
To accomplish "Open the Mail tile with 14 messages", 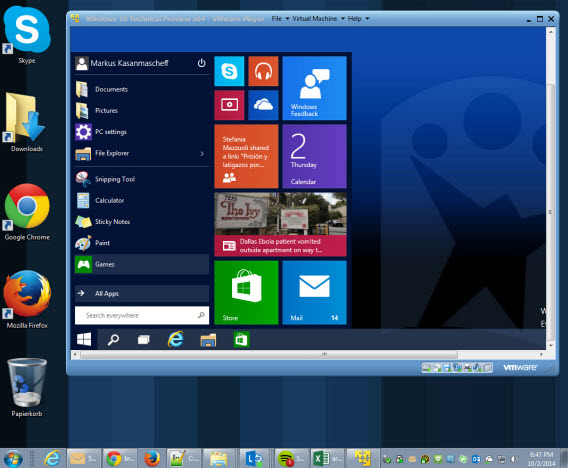I will click(x=314, y=293).
